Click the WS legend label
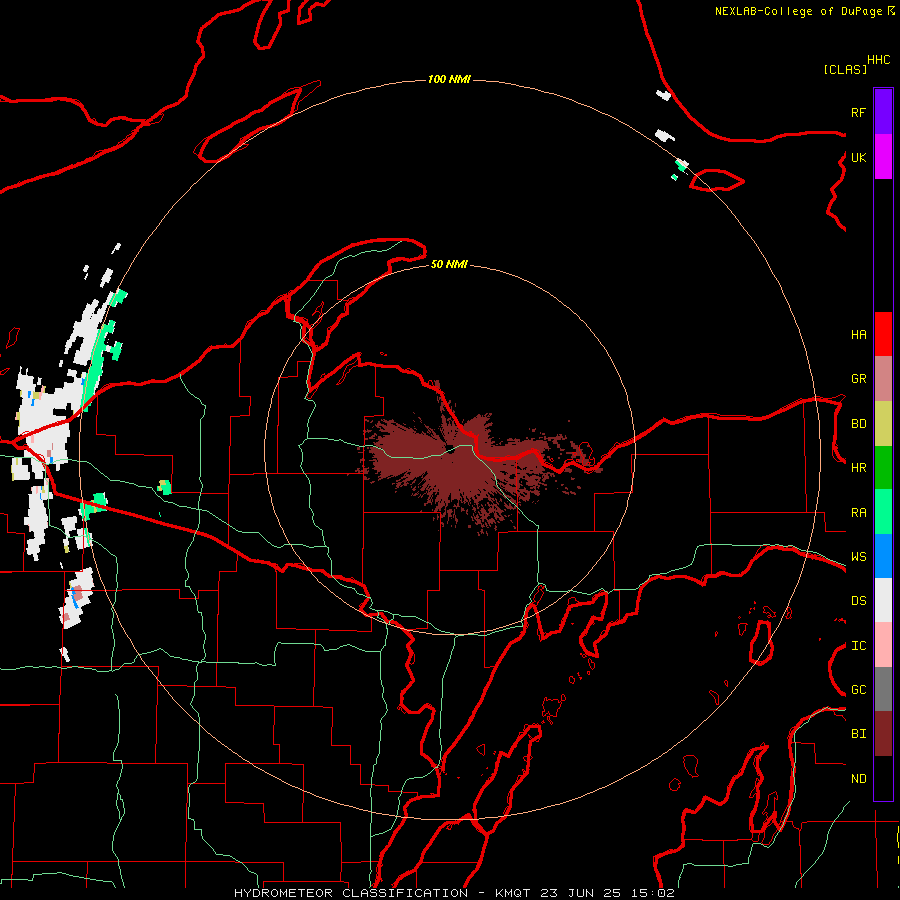The height and width of the screenshot is (900, 900). coord(858,557)
